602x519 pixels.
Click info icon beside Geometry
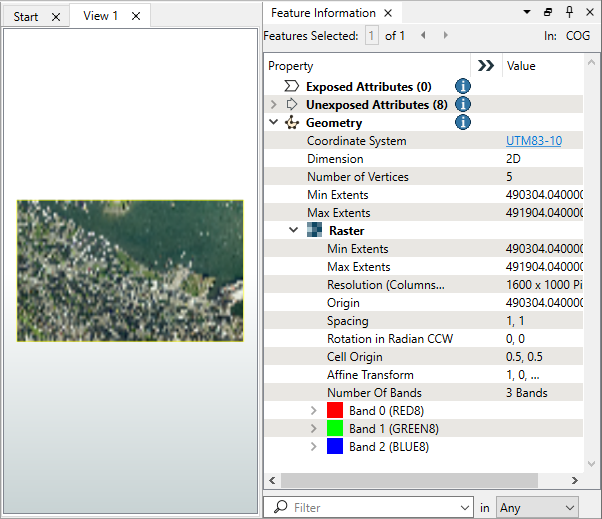463,123
